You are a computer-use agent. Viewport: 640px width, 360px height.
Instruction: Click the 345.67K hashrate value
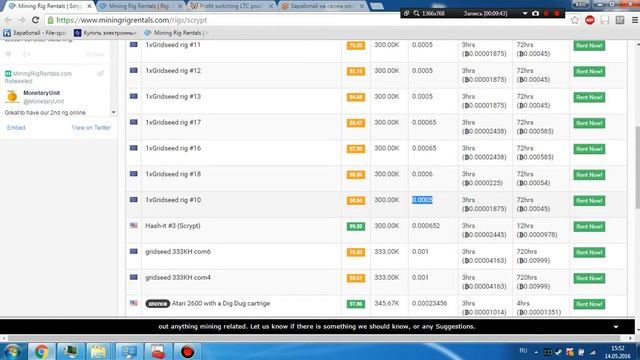pos(387,303)
